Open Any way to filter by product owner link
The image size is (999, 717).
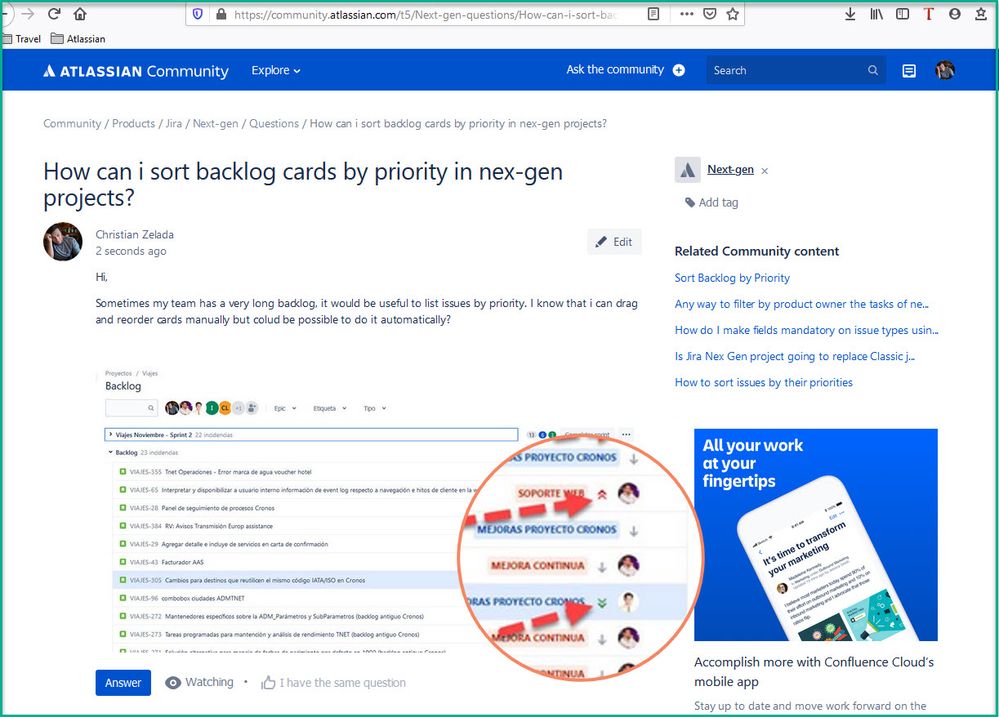[x=801, y=304]
